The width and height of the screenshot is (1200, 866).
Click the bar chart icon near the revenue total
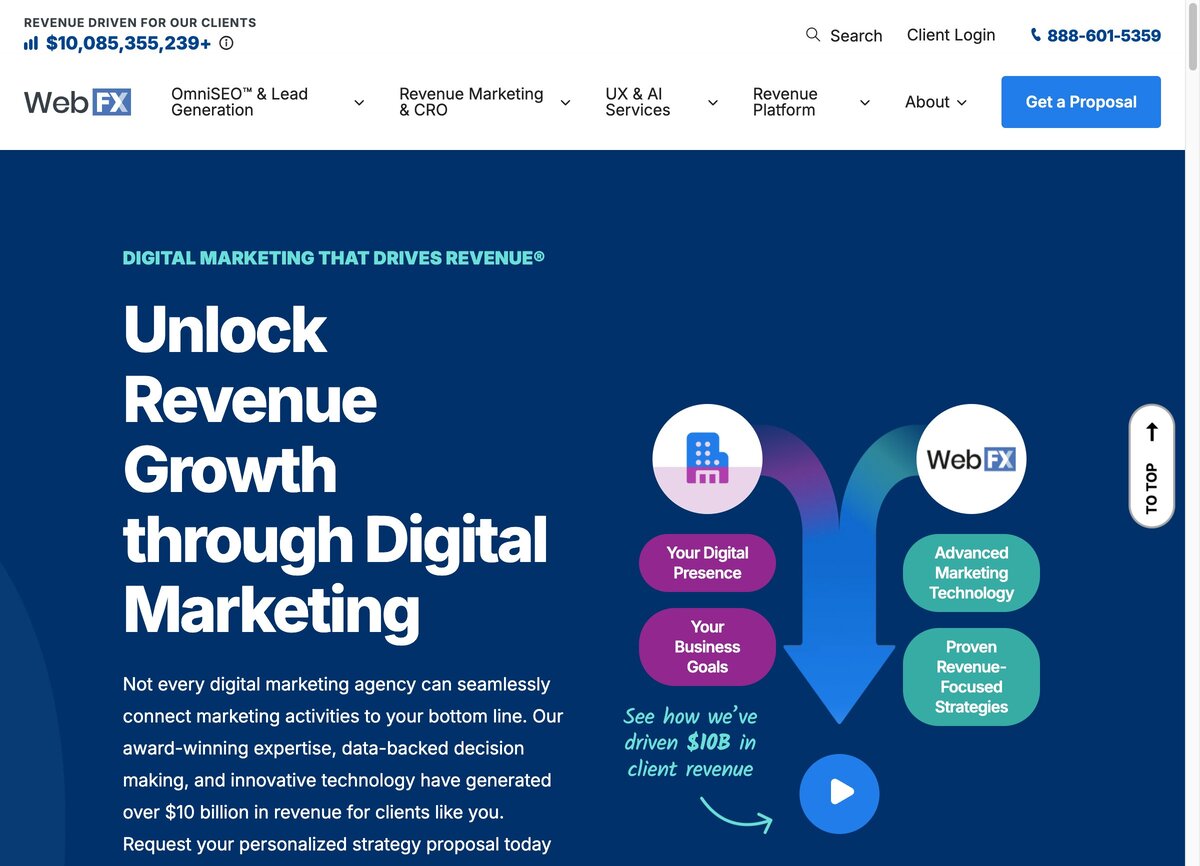[x=31, y=43]
